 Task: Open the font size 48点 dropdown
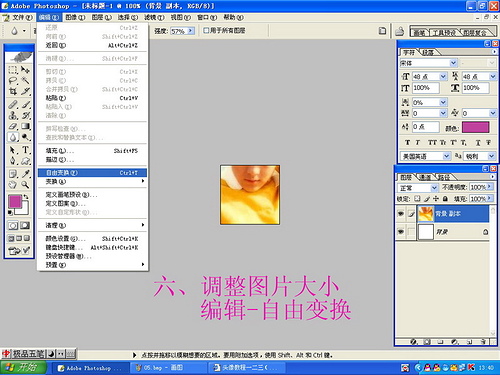[x=443, y=77]
